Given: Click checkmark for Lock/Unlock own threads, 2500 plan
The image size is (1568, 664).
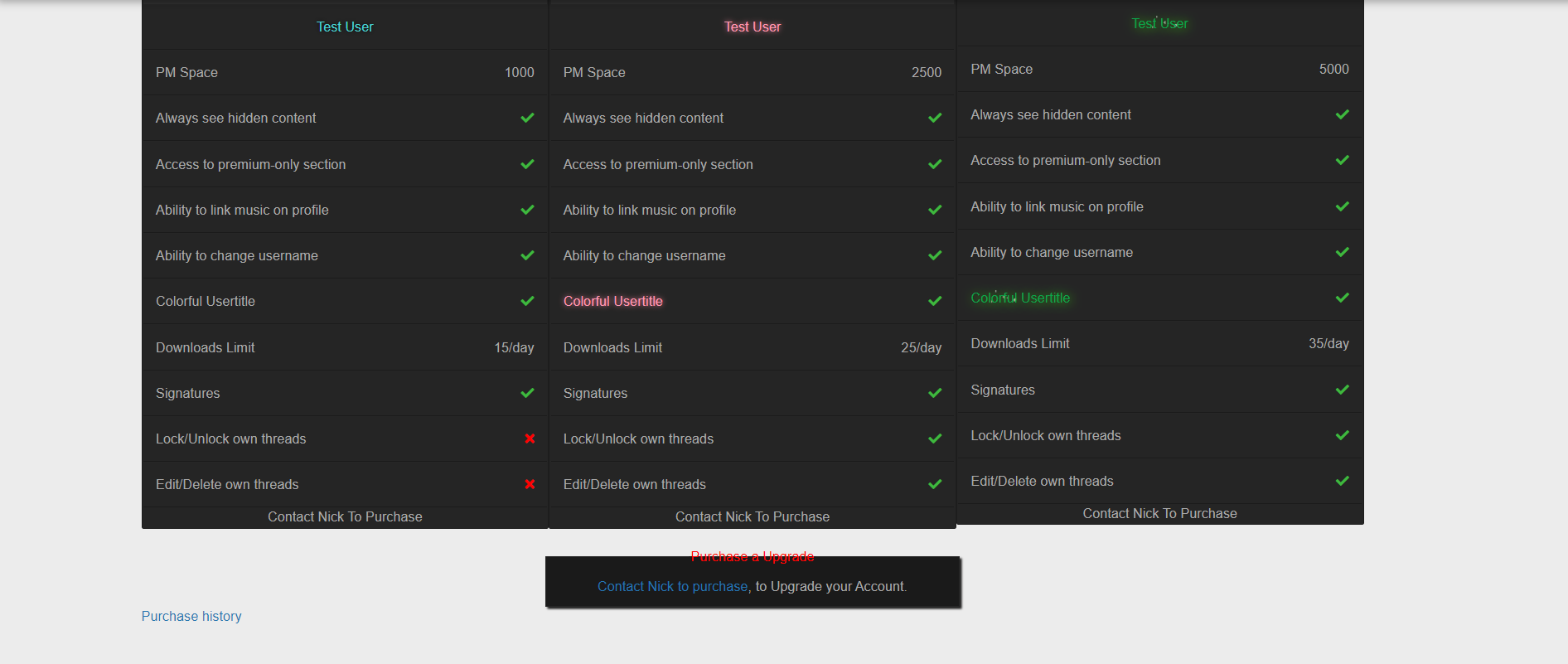Looking at the screenshot, I should 935,439.
